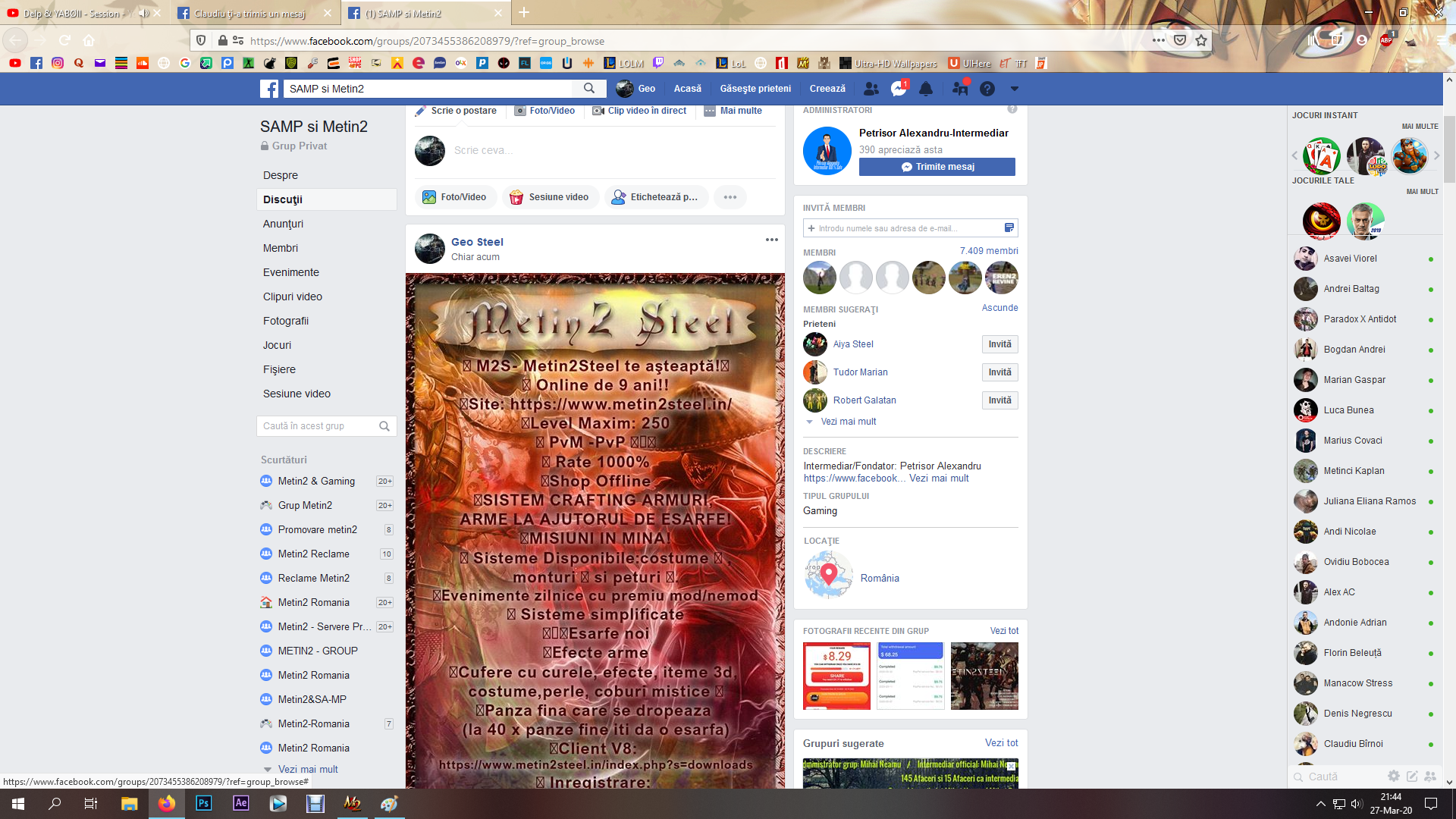This screenshot has width=1456, height=819.
Task: Select Membri in the group menu
Action: 281,248
